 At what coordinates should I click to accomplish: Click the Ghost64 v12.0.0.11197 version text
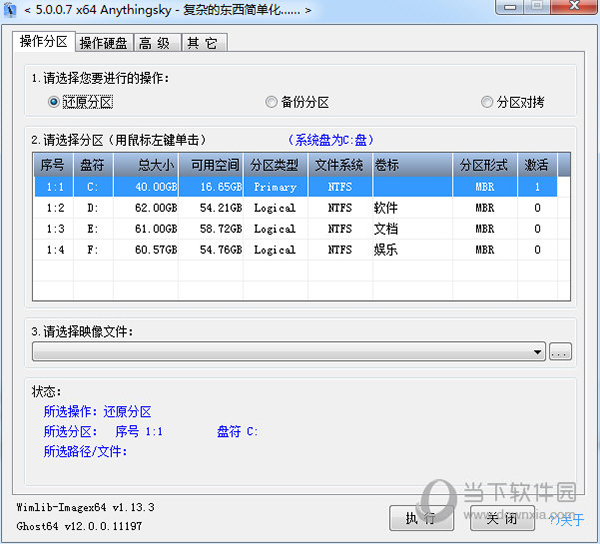79,526
